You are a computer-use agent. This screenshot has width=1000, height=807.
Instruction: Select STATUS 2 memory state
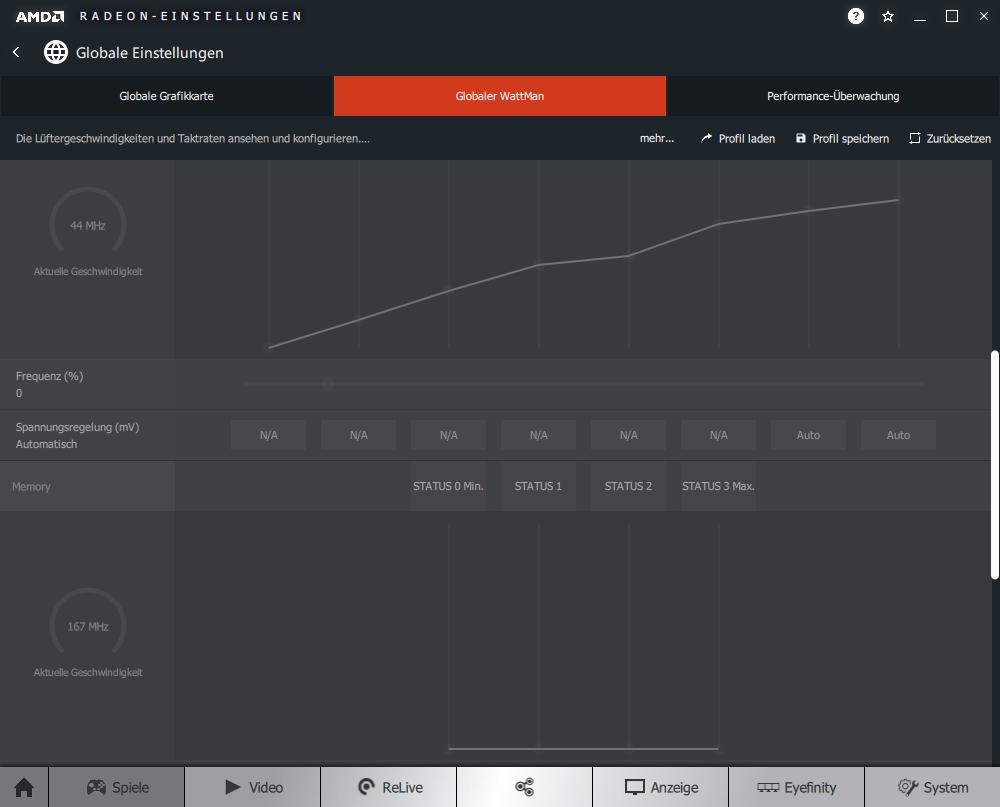click(628, 486)
